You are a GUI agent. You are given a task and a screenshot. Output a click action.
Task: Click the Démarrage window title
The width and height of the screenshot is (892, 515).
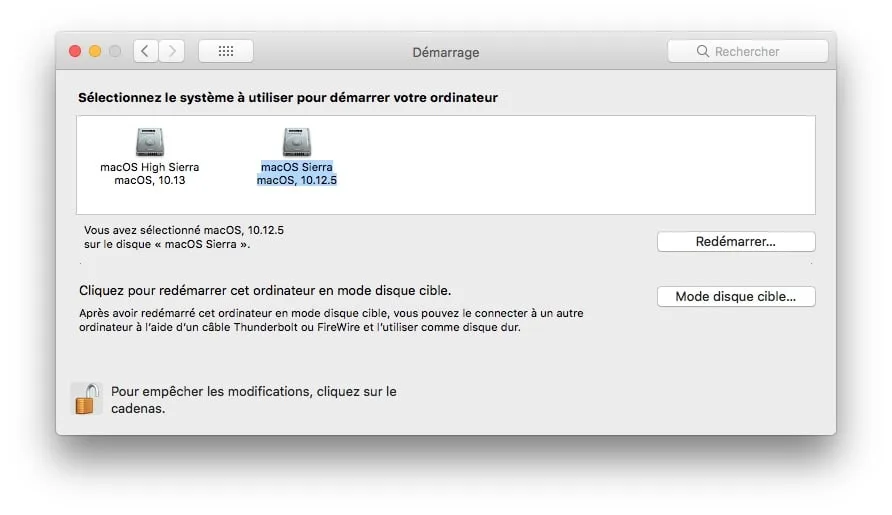pos(445,52)
